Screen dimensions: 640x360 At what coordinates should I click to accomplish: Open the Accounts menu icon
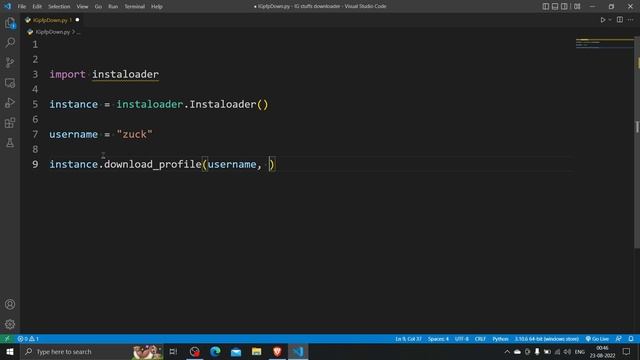coord(10,304)
